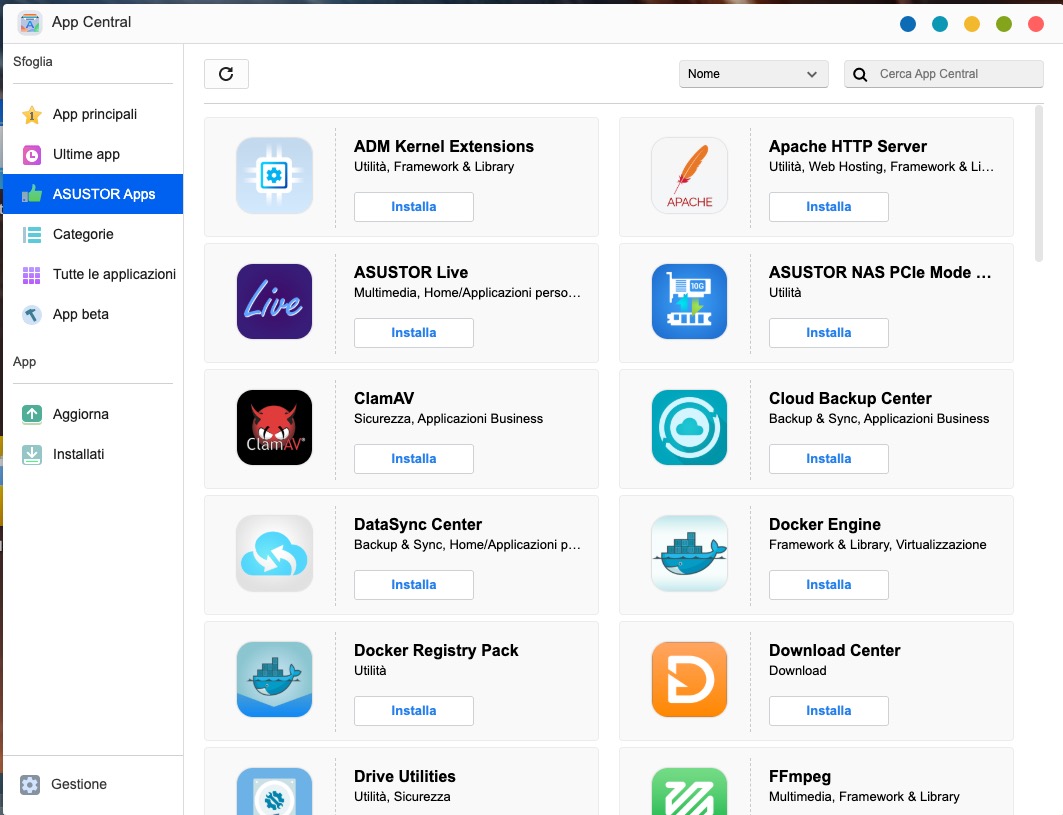Install DataSync Center
The height and width of the screenshot is (815, 1063).
[x=414, y=585]
